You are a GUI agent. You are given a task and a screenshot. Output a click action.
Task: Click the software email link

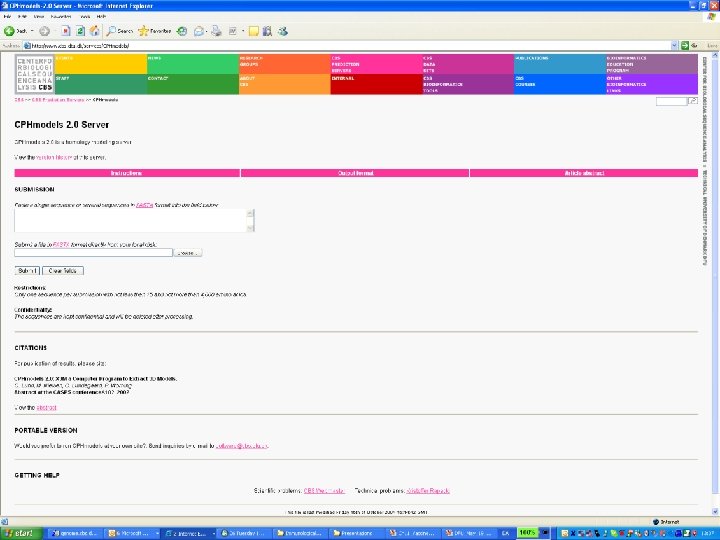pyautogui.click(x=242, y=446)
